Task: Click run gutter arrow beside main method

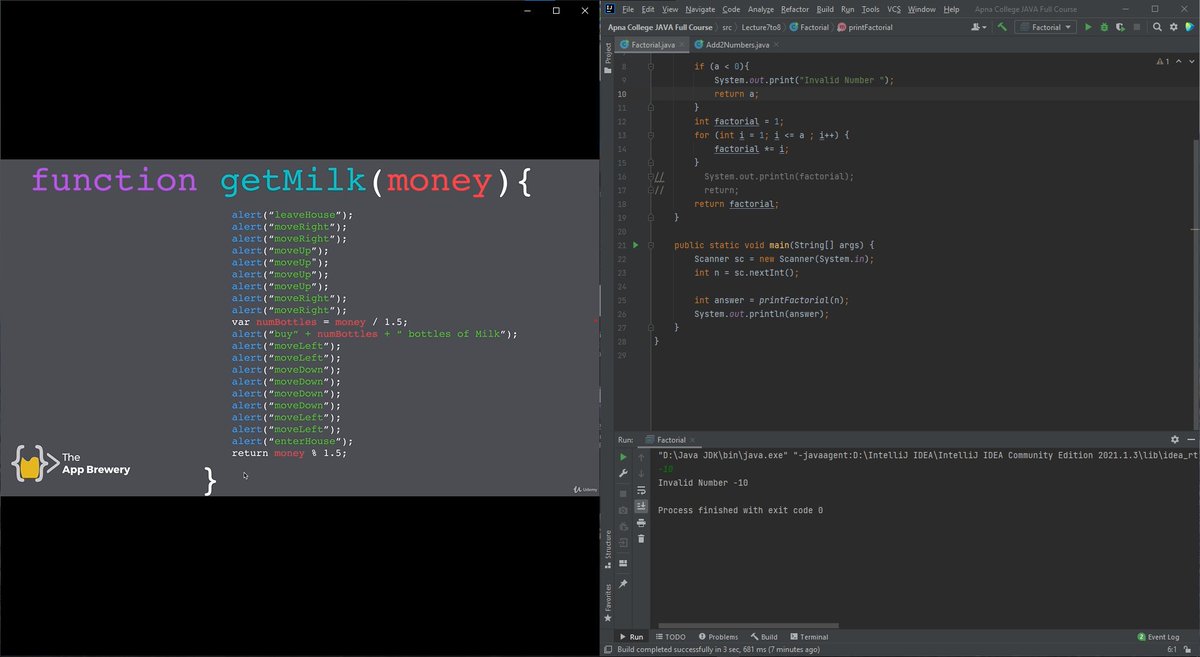Action: click(x=635, y=245)
